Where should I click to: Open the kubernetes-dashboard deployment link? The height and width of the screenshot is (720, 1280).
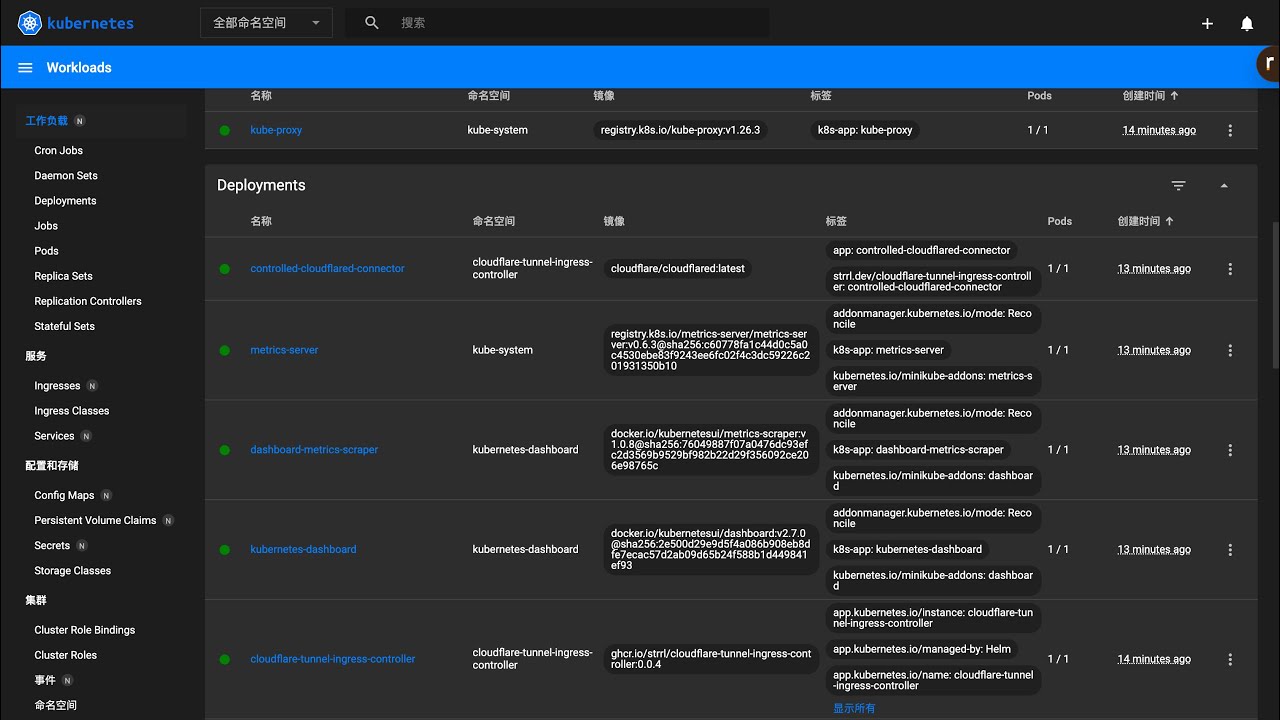[x=303, y=549]
